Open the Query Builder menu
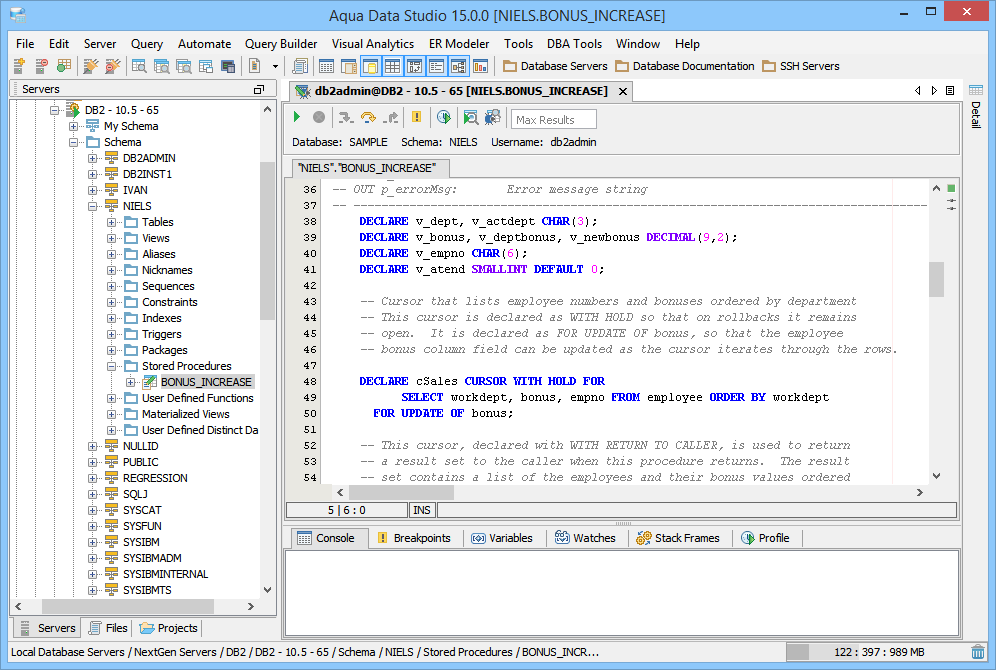The width and height of the screenshot is (996, 670). click(281, 44)
